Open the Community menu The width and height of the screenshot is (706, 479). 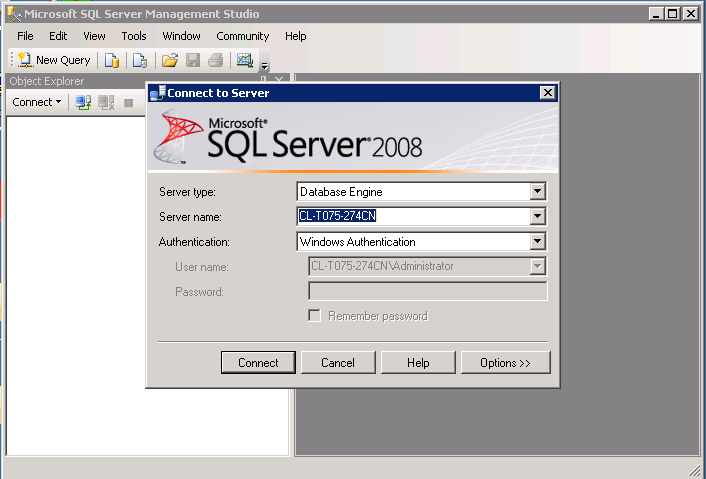point(243,36)
